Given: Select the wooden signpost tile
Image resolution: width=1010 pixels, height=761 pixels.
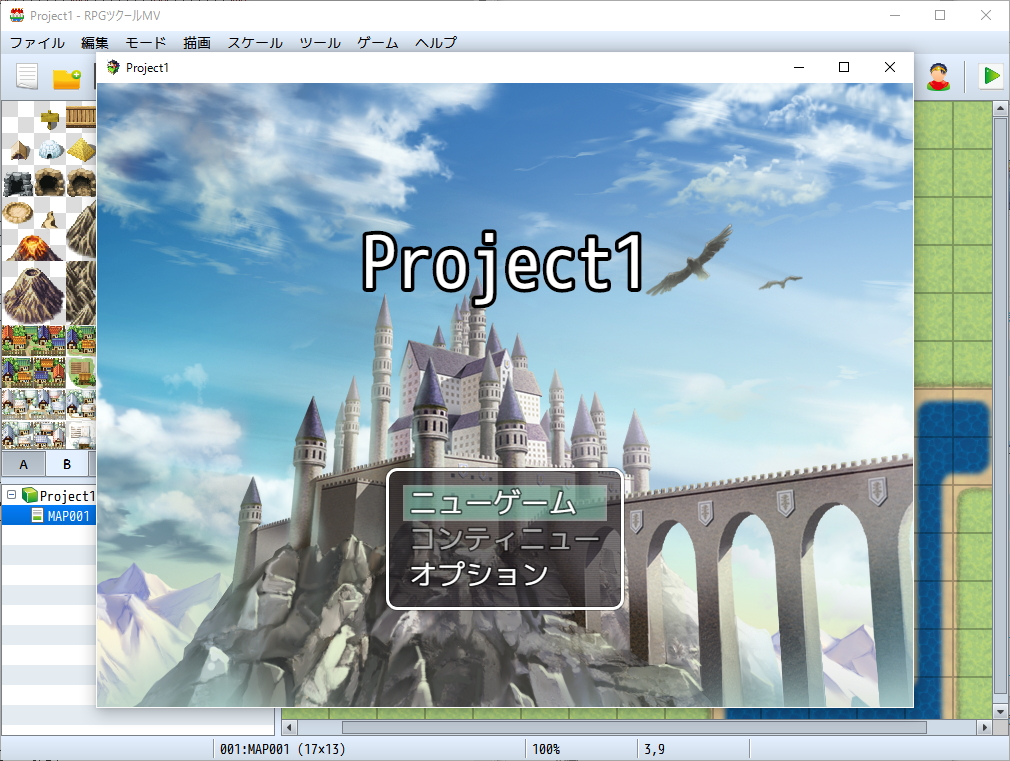Looking at the screenshot, I should pos(49,118).
